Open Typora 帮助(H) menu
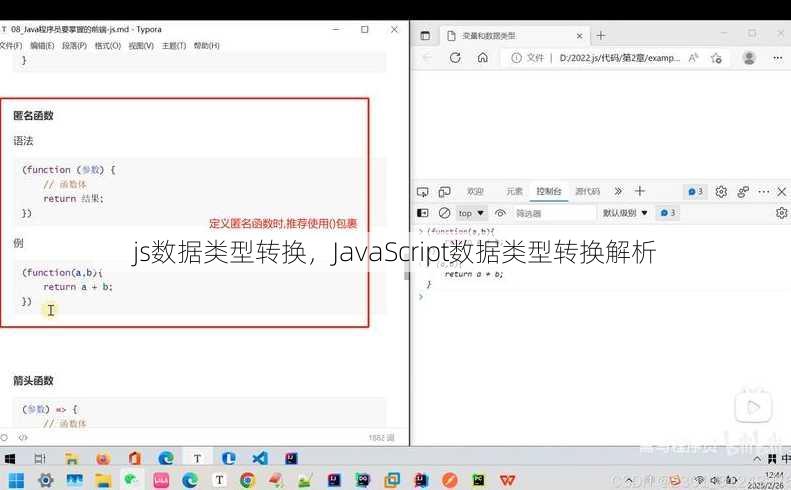Screen dimensions: 791x490 [x=206, y=45]
